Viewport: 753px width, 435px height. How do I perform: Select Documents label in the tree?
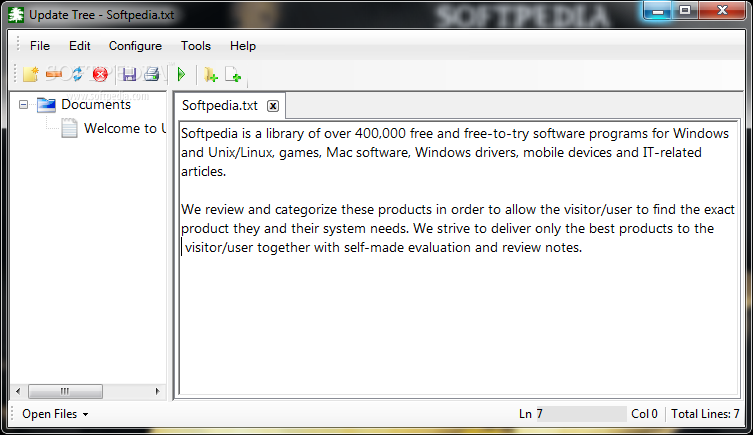96,104
